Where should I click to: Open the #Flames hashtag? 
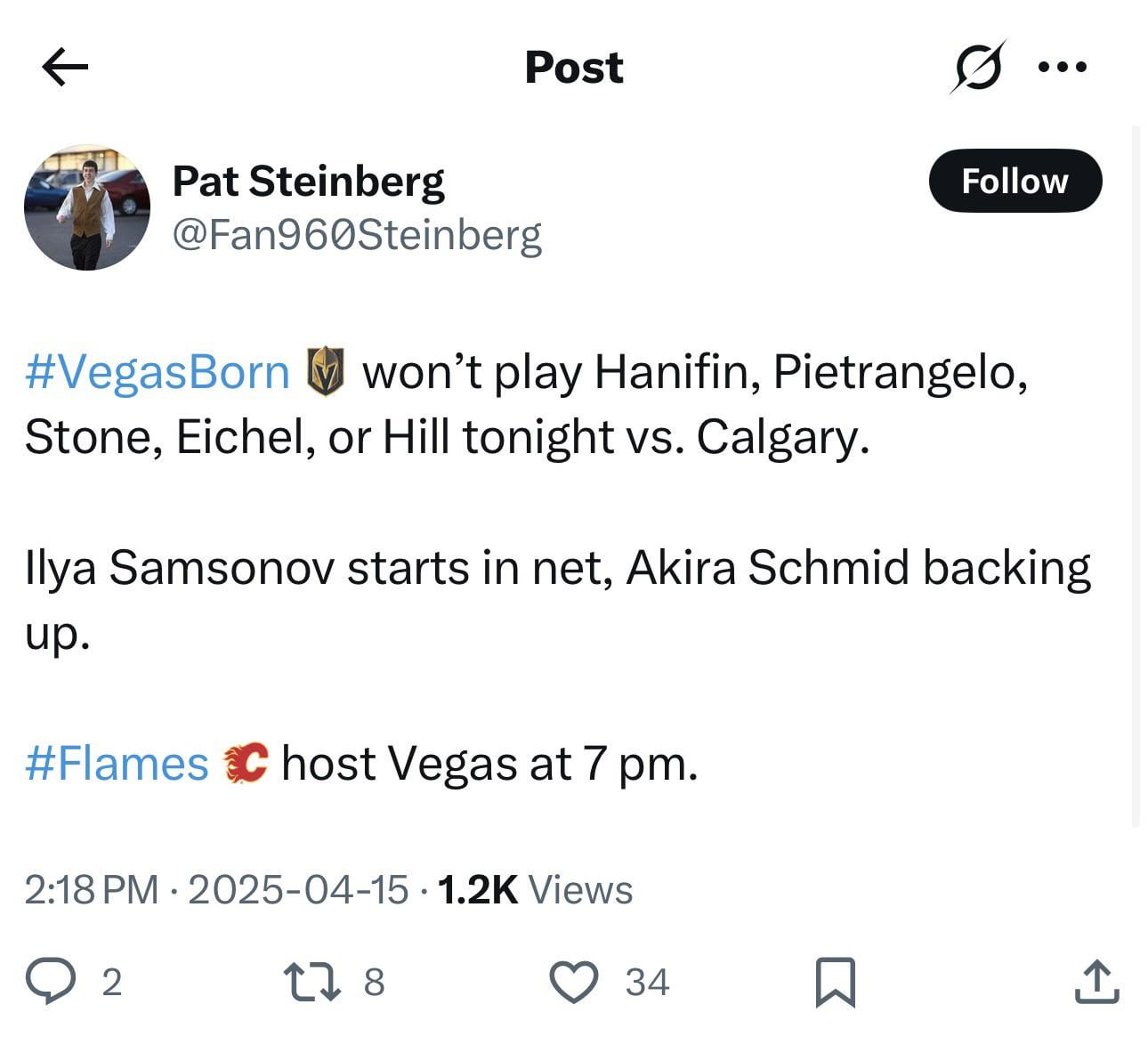click(117, 764)
